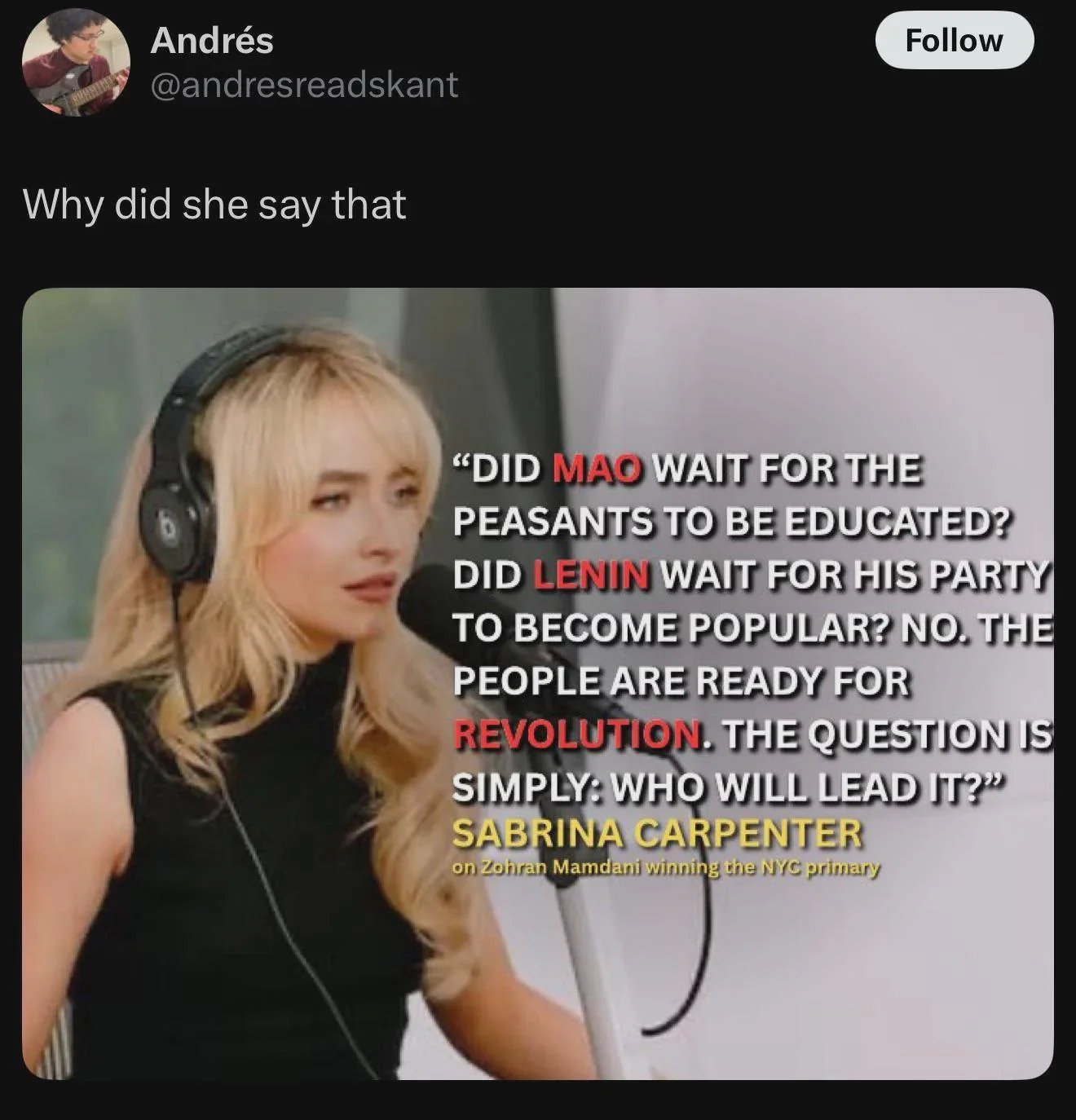
Task: Open Andrés's profile picture avatar
Action: [x=76, y=63]
